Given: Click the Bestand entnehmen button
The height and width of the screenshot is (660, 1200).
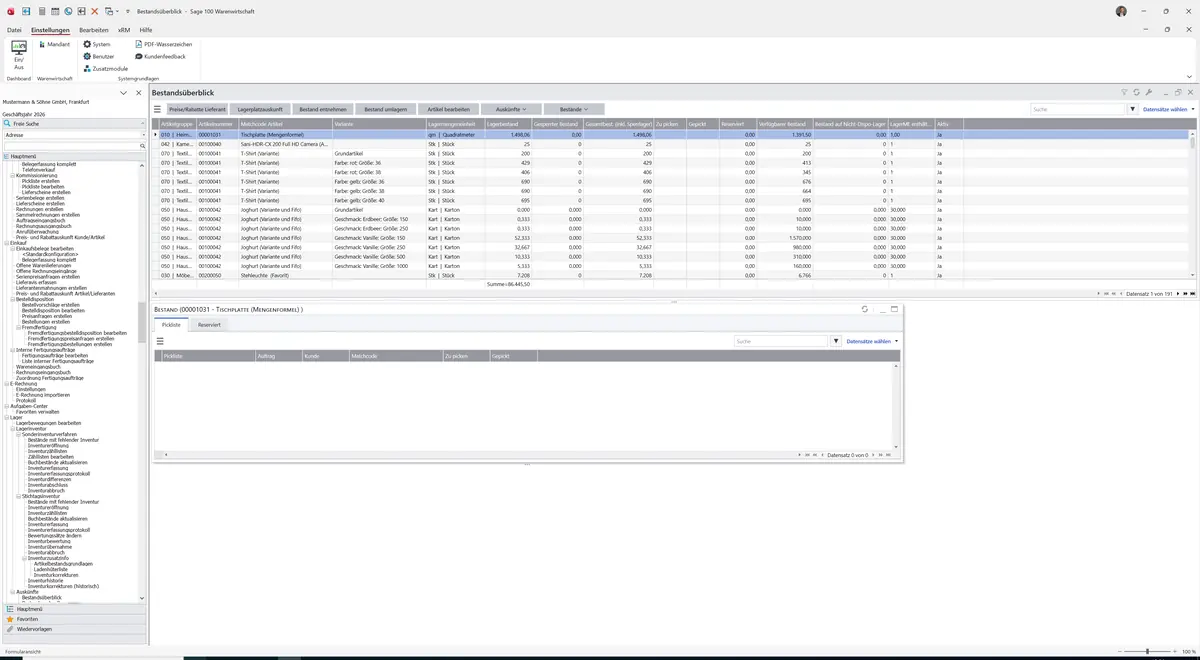Looking at the screenshot, I should (323, 109).
